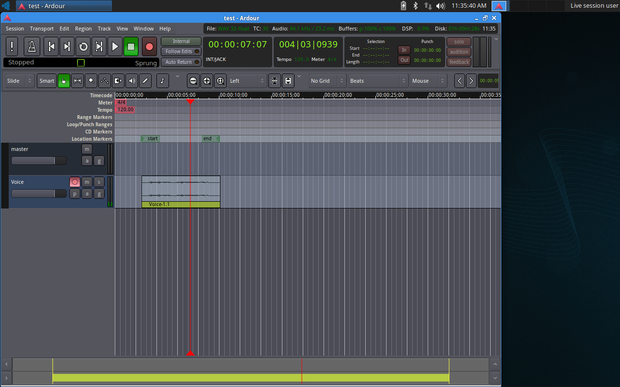The width and height of the screenshot is (620, 387).
Task: Open the Beats grid type dropdown
Action: pos(377,81)
